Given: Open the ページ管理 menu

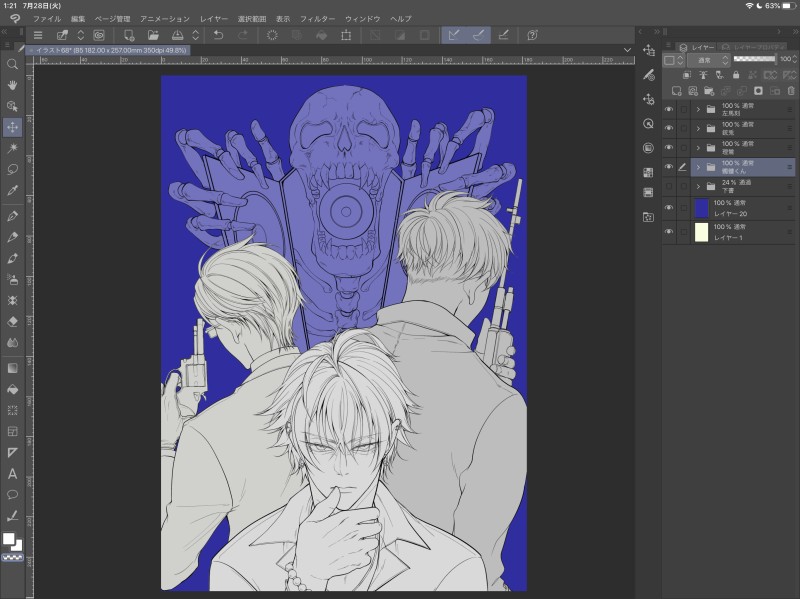Looking at the screenshot, I should click(x=112, y=19).
